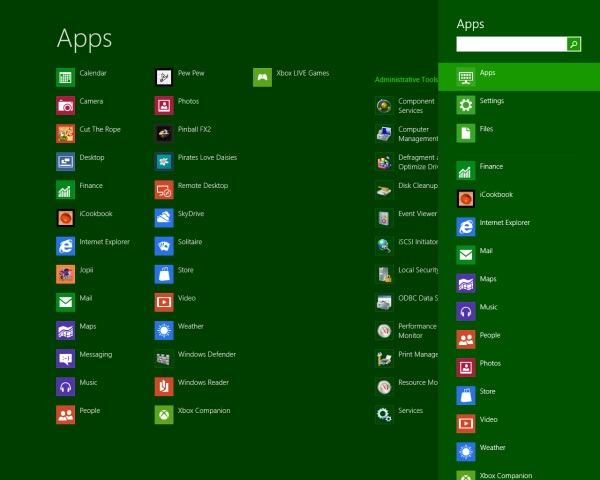Open the Desktop tile icon in apps list

65,162
